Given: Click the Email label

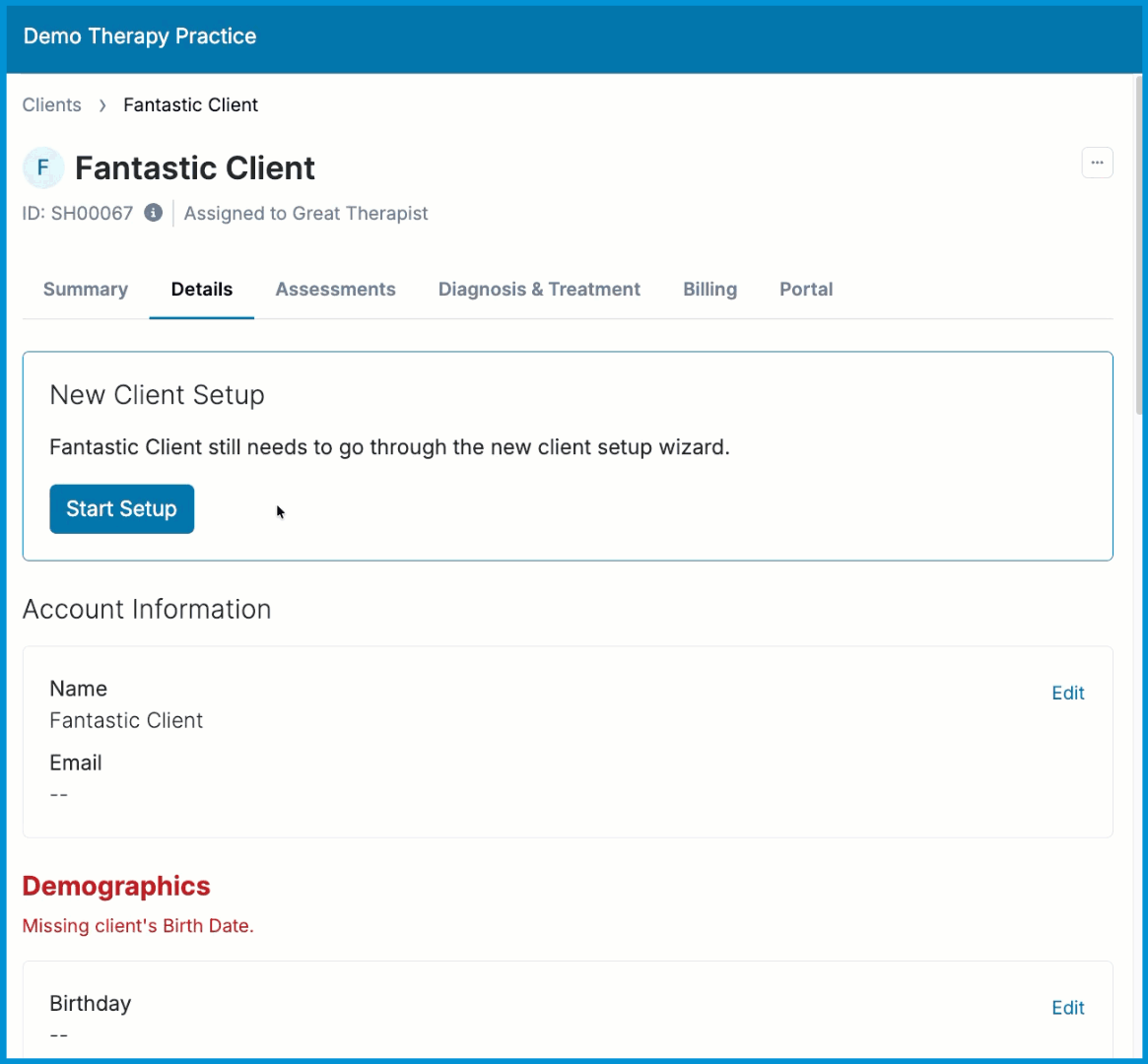Looking at the screenshot, I should pyautogui.click(x=76, y=763).
